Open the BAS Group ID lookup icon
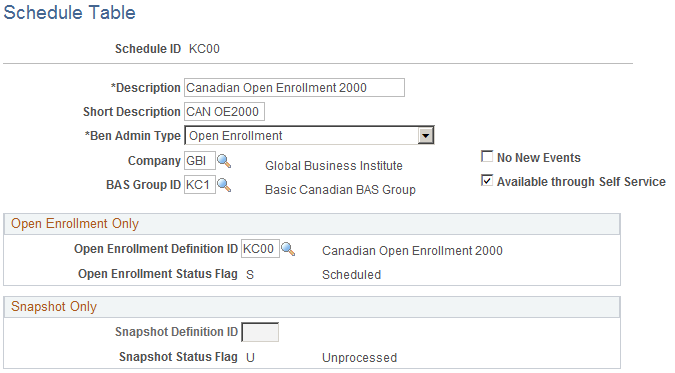The image size is (675, 373). click(224, 185)
